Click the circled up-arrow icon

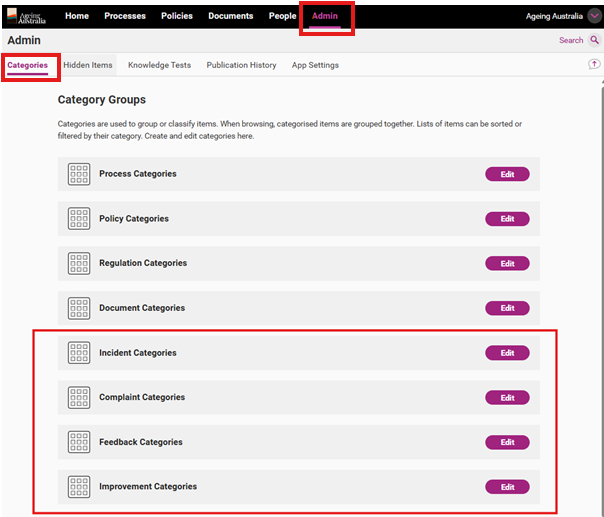coord(595,64)
